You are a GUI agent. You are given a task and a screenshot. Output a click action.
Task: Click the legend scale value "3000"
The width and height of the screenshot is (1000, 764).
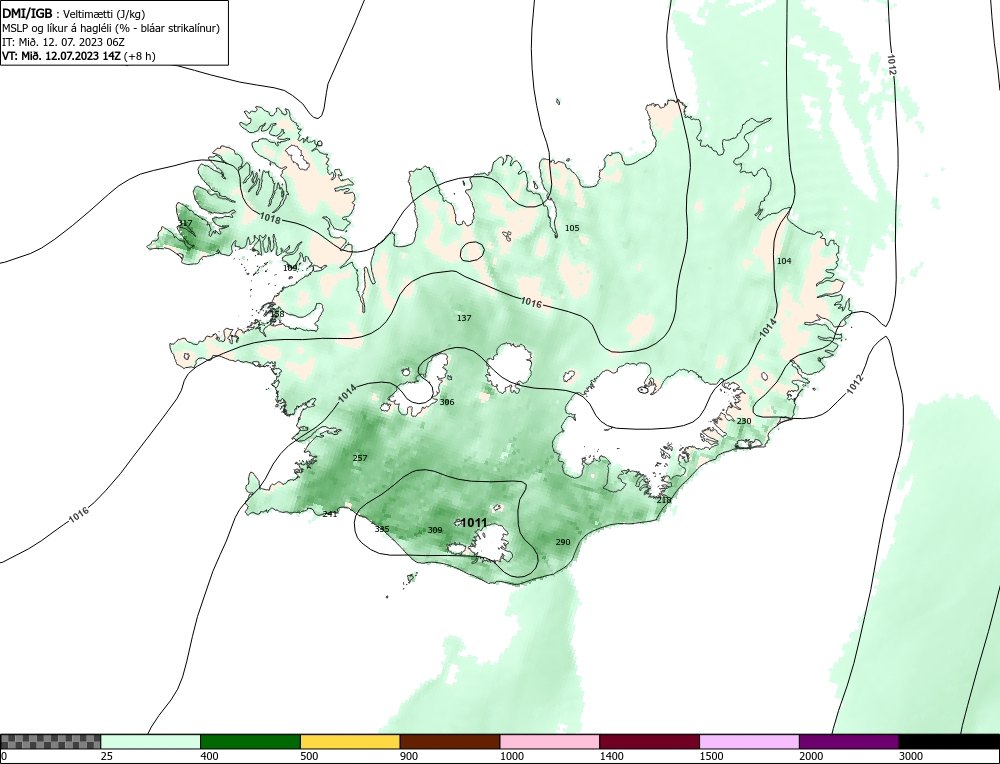(911, 756)
